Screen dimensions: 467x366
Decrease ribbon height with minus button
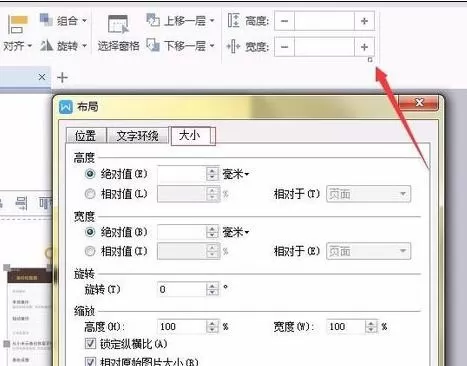point(284,21)
